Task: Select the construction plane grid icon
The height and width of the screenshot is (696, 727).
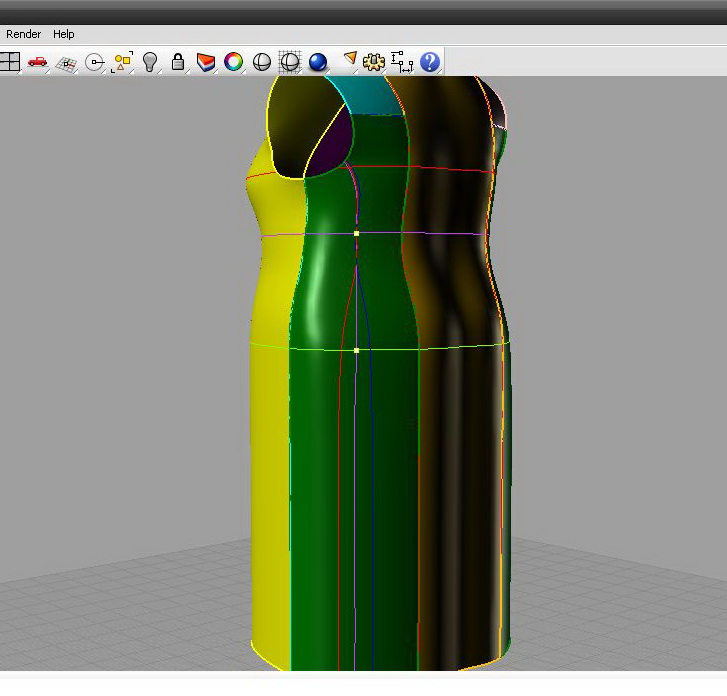Action: tap(66, 63)
